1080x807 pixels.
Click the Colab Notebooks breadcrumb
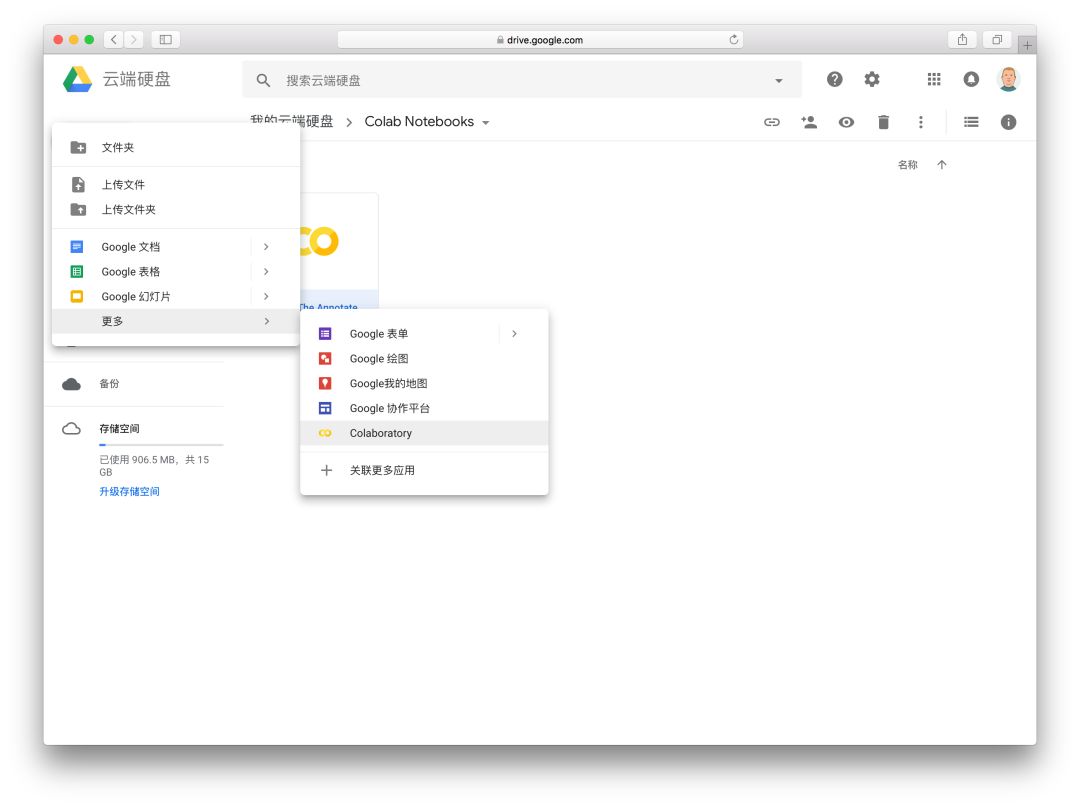pyautogui.click(x=419, y=122)
